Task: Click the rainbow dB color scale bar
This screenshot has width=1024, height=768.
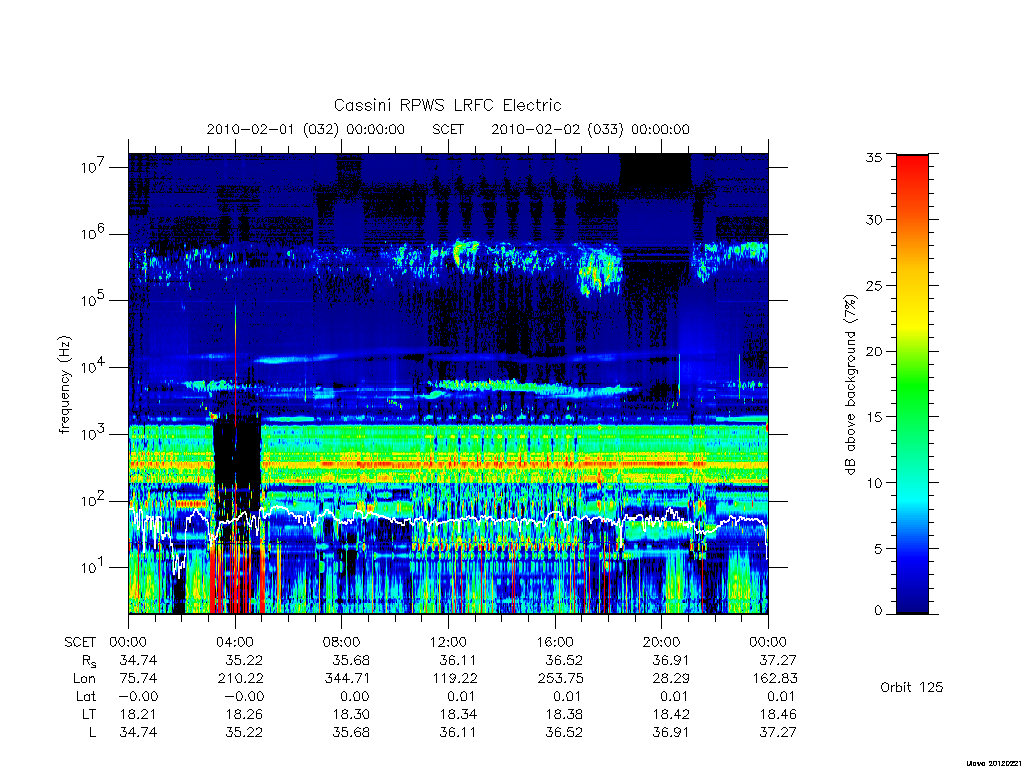Action: [912, 384]
